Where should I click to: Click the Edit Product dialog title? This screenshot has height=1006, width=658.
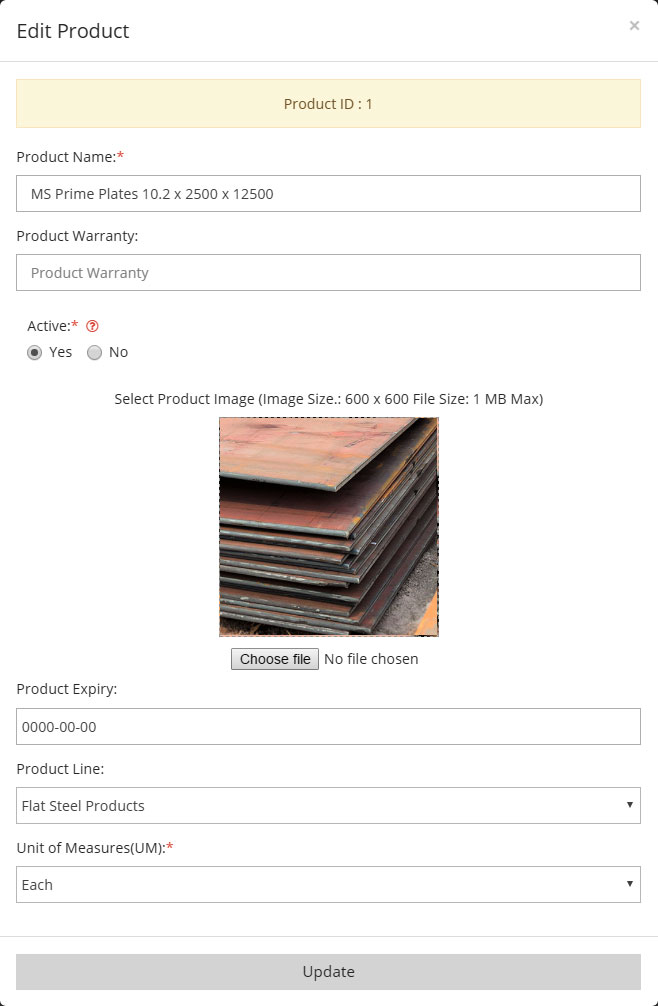pyautogui.click(x=73, y=31)
